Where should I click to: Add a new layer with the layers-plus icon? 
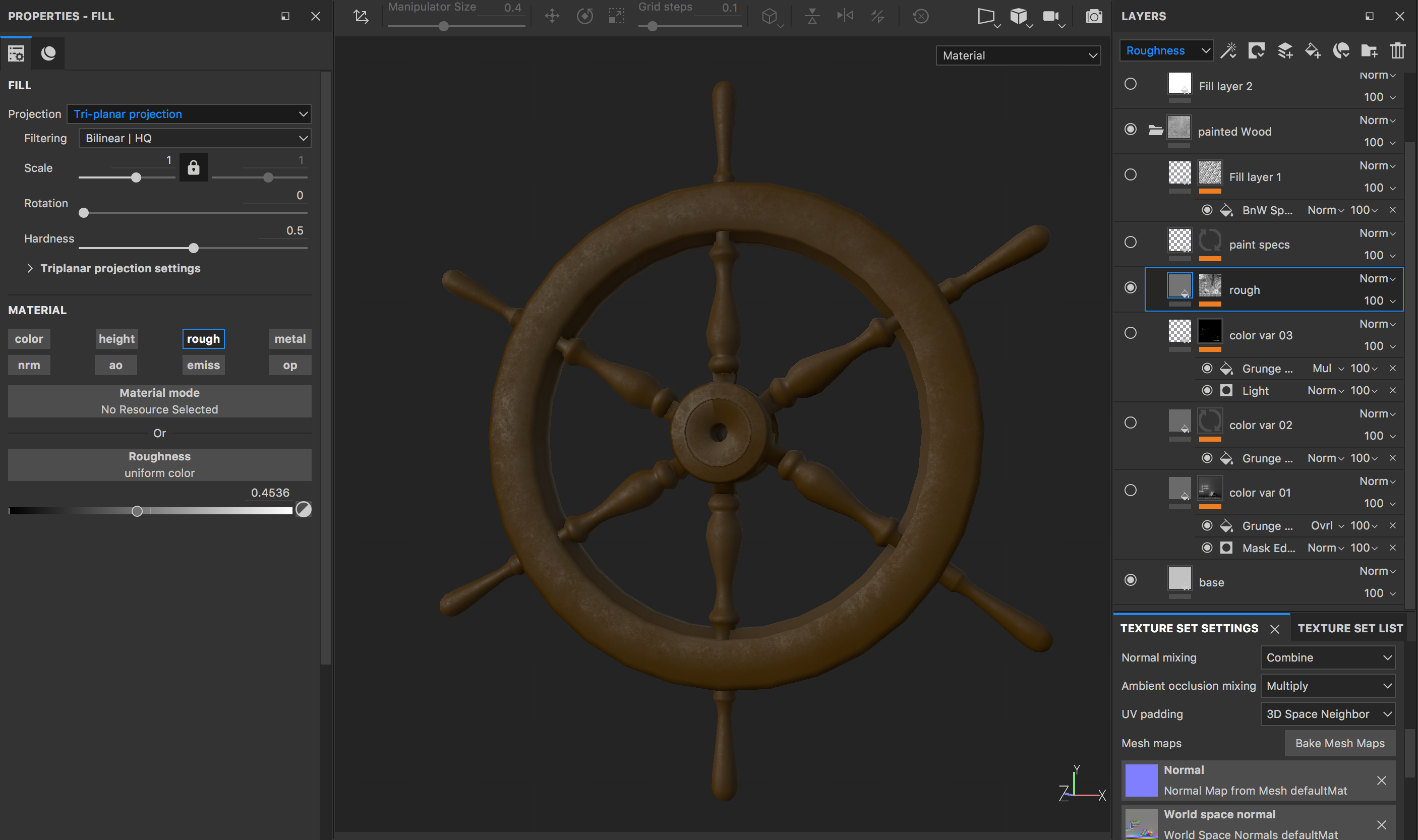coord(1284,51)
